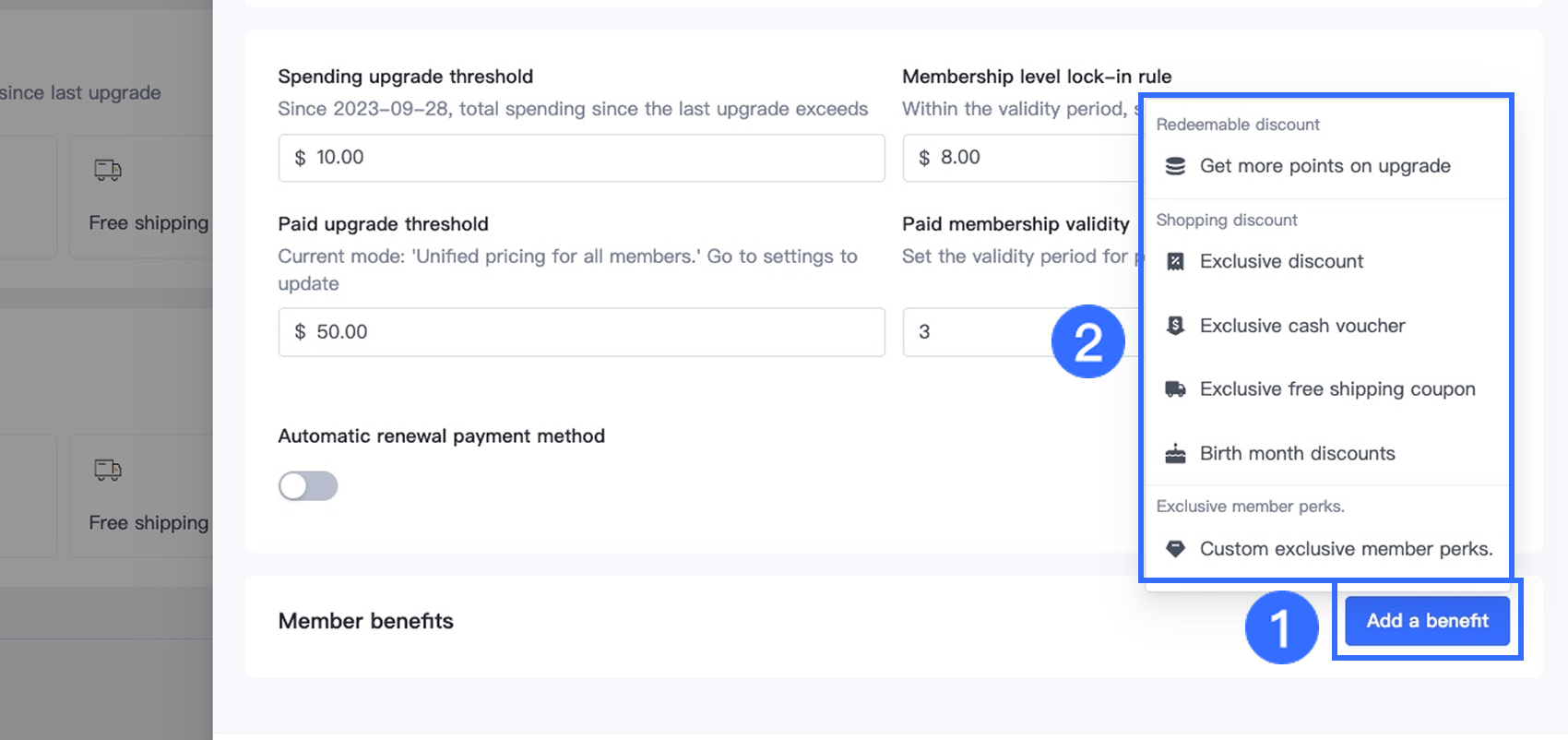Choose Exclusive free shipping coupon entry
The width and height of the screenshot is (1568, 740).
(x=1326, y=389)
